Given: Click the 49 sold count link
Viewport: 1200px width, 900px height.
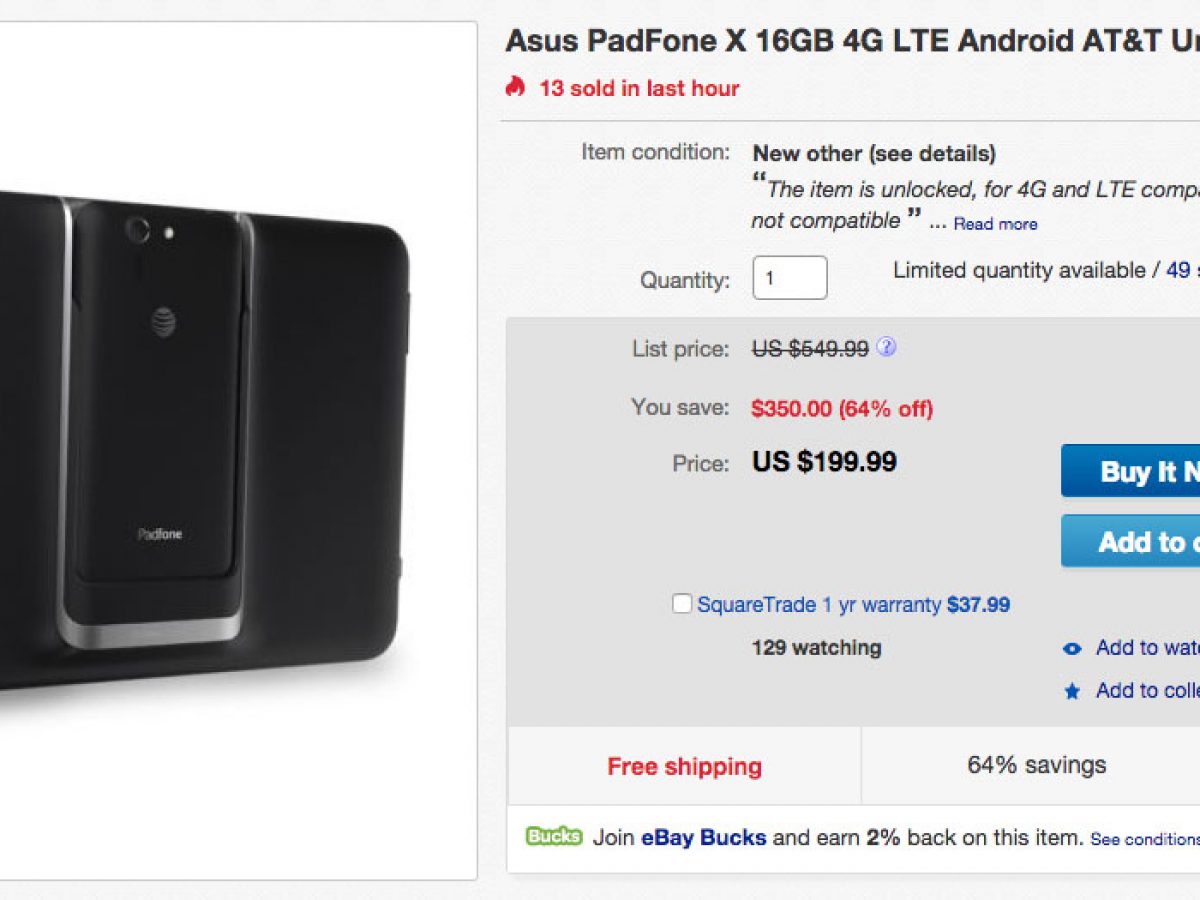Looking at the screenshot, I should tap(1182, 270).
